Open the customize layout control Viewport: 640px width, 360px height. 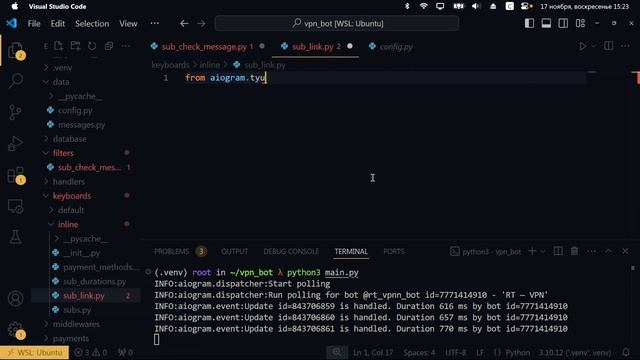[x=580, y=23]
